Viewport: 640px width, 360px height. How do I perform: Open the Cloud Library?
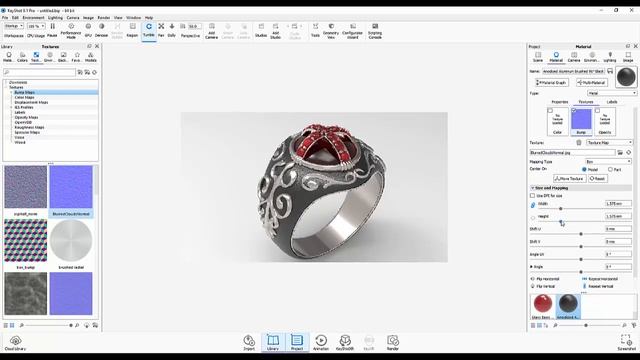point(16,343)
